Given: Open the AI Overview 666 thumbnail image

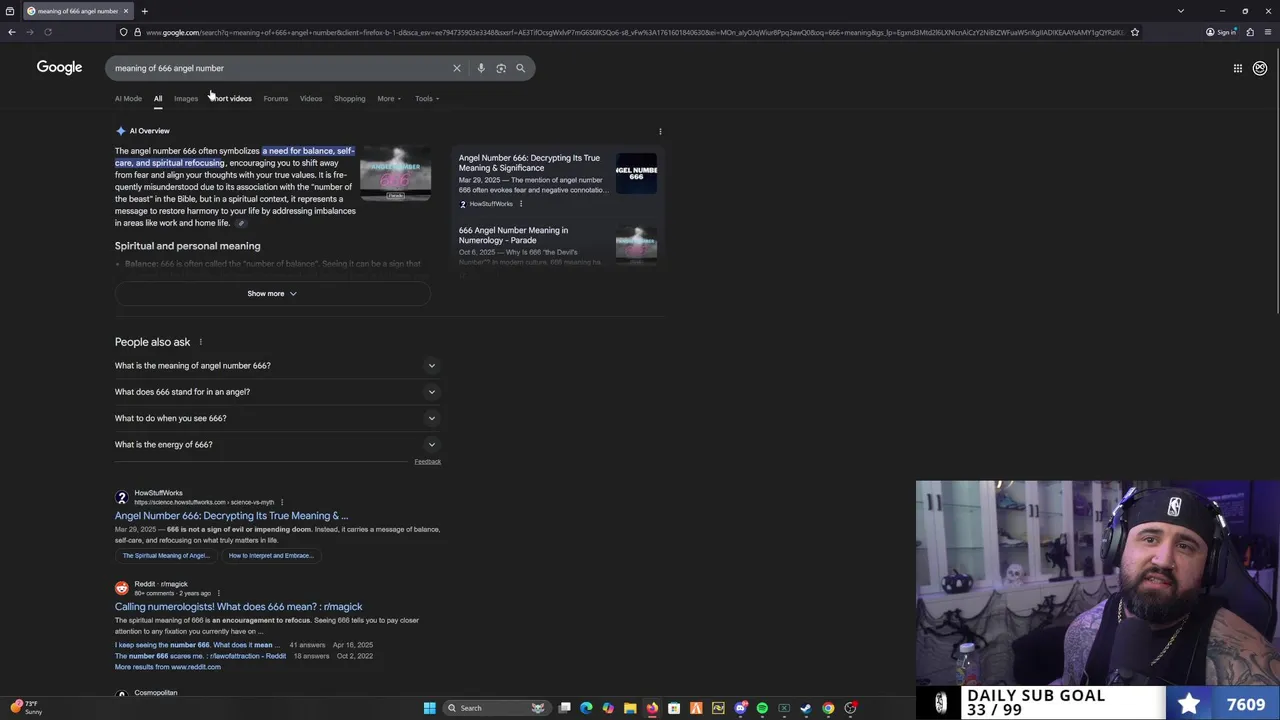Looking at the screenshot, I should [x=396, y=174].
